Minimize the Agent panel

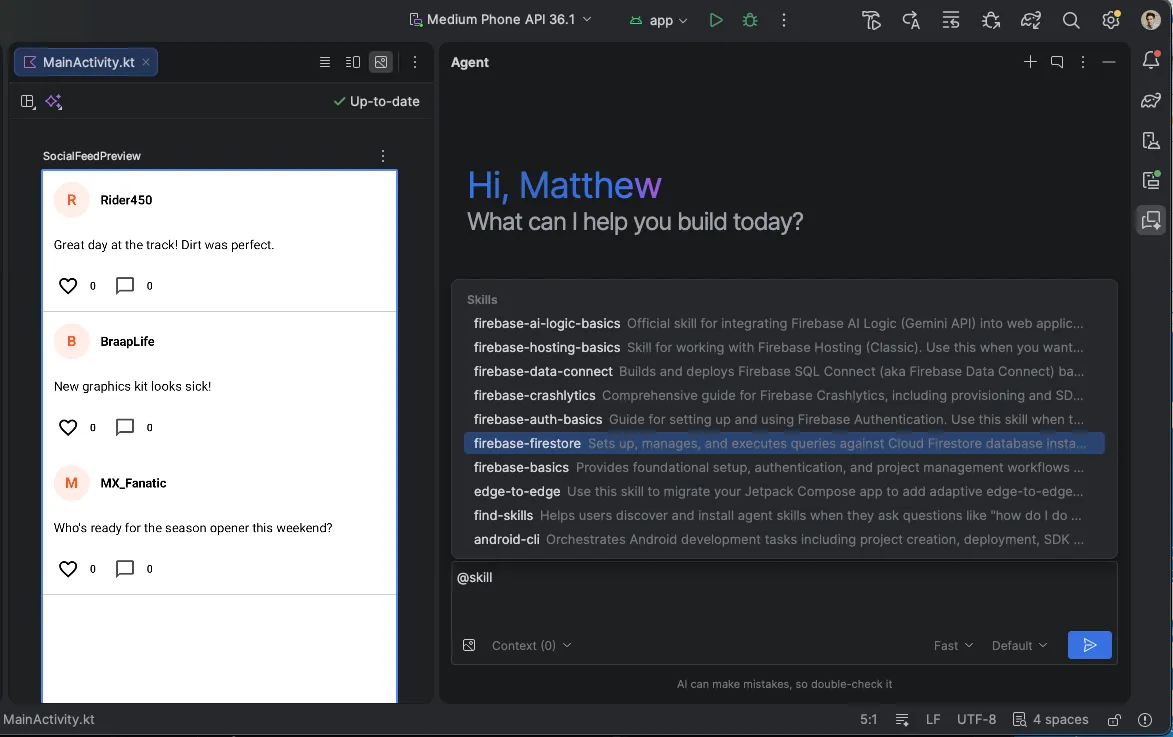(x=1109, y=62)
